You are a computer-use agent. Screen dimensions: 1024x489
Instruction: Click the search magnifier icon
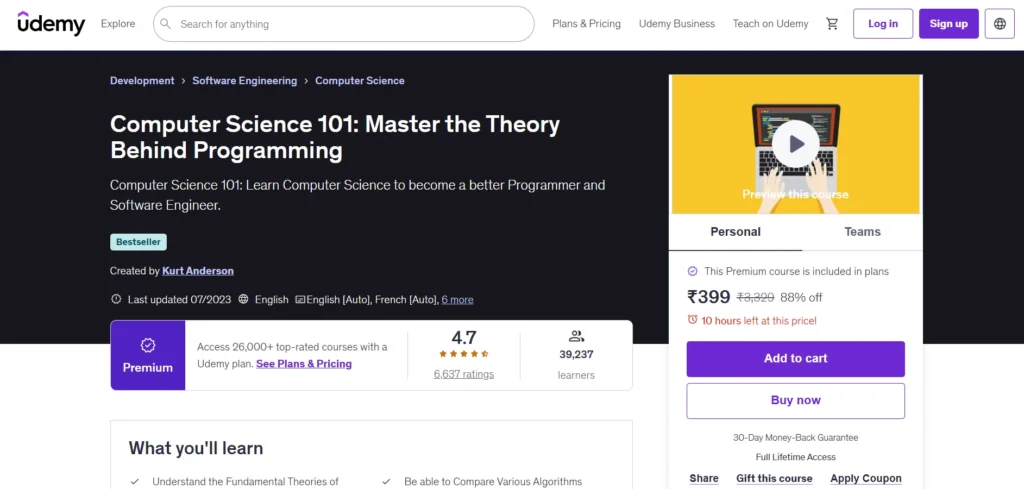click(166, 24)
